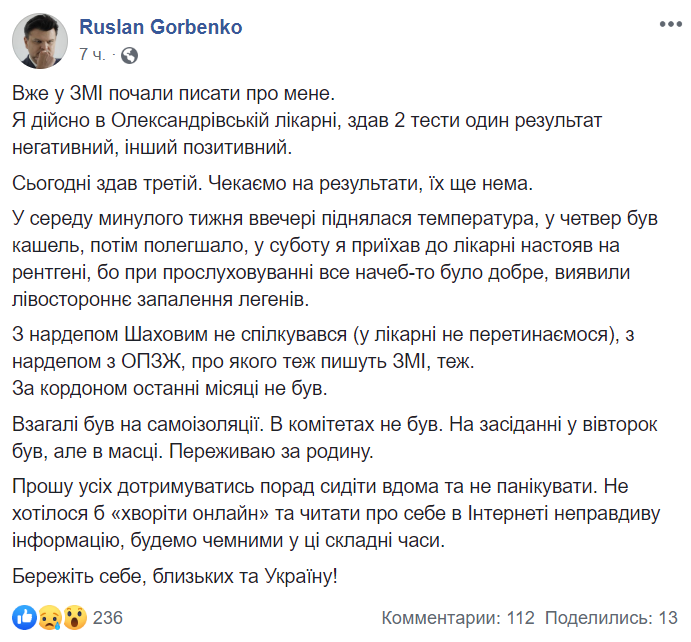View the 236 reactions list
Viewport: 691px width, 642px height.
click(x=108, y=618)
